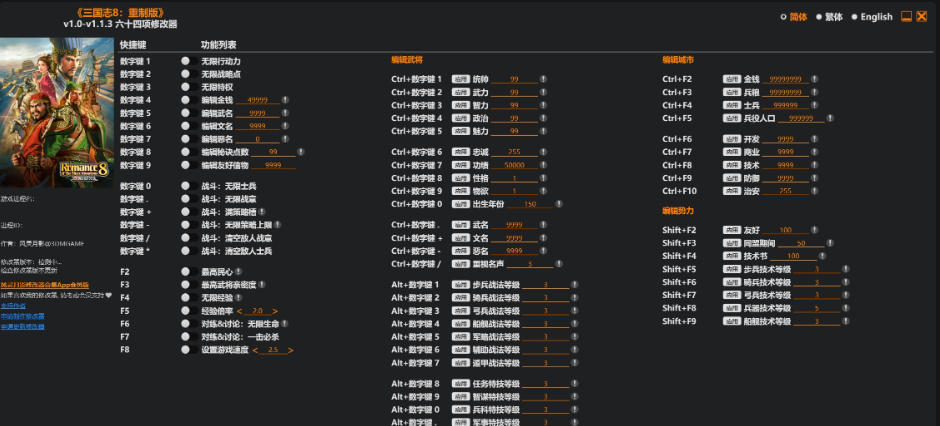Select 简体 language option
Screen dimensions: 940x426
[x=794, y=17]
